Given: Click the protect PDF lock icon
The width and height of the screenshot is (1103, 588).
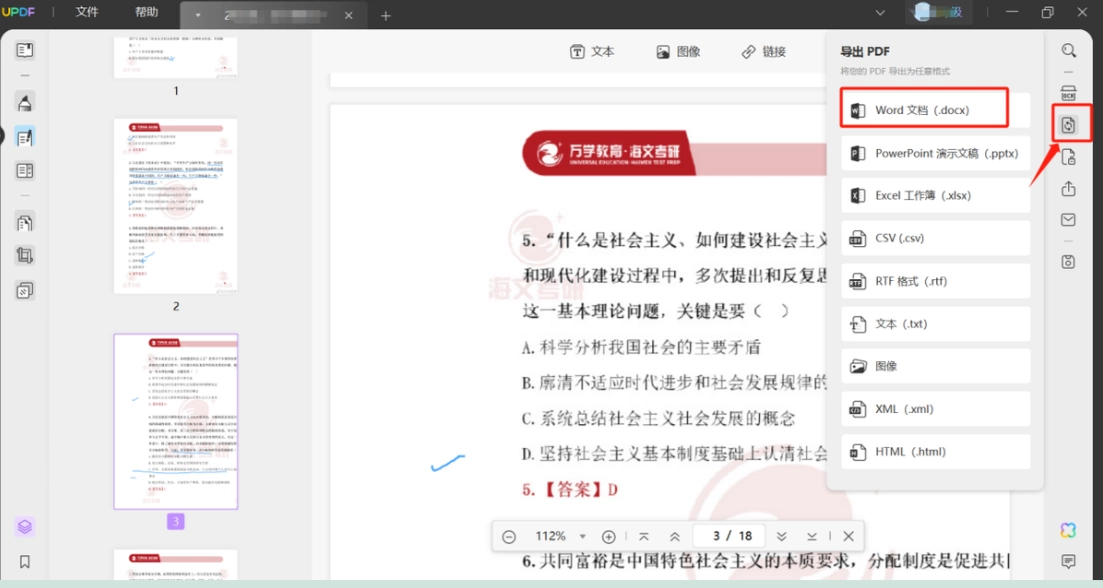Looking at the screenshot, I should (1069, 157).
